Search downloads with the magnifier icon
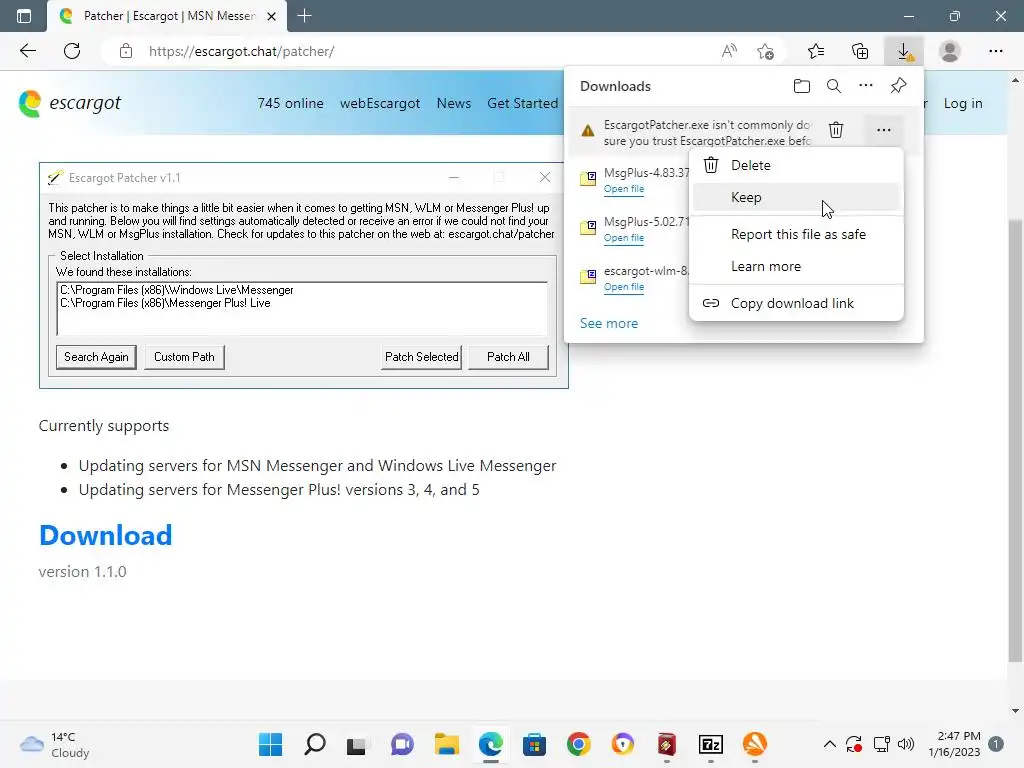 pos(833,86)
